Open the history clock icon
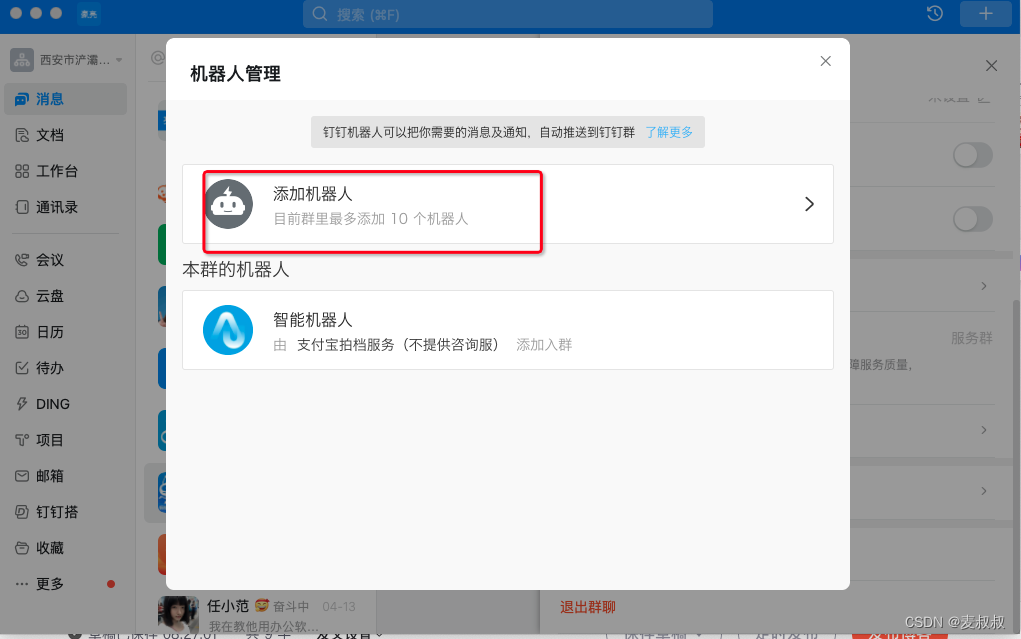 934,13
